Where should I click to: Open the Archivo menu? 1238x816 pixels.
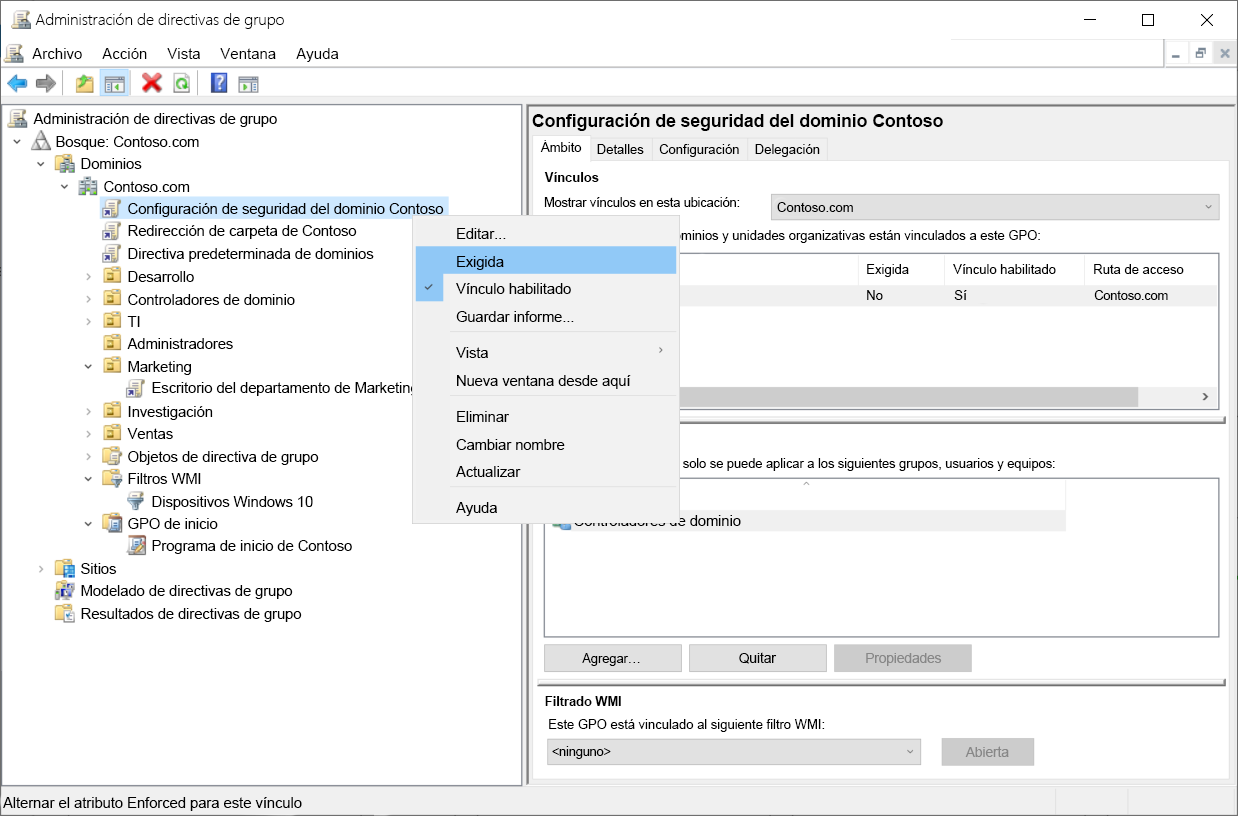pyautogui.click(x=57, y=54)
